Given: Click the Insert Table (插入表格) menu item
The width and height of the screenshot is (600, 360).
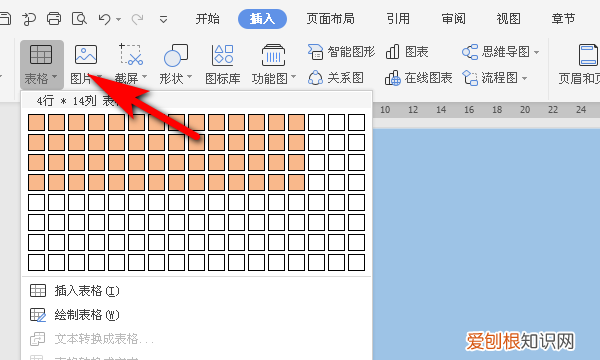Looking at the screenshot, I should 75,291.
